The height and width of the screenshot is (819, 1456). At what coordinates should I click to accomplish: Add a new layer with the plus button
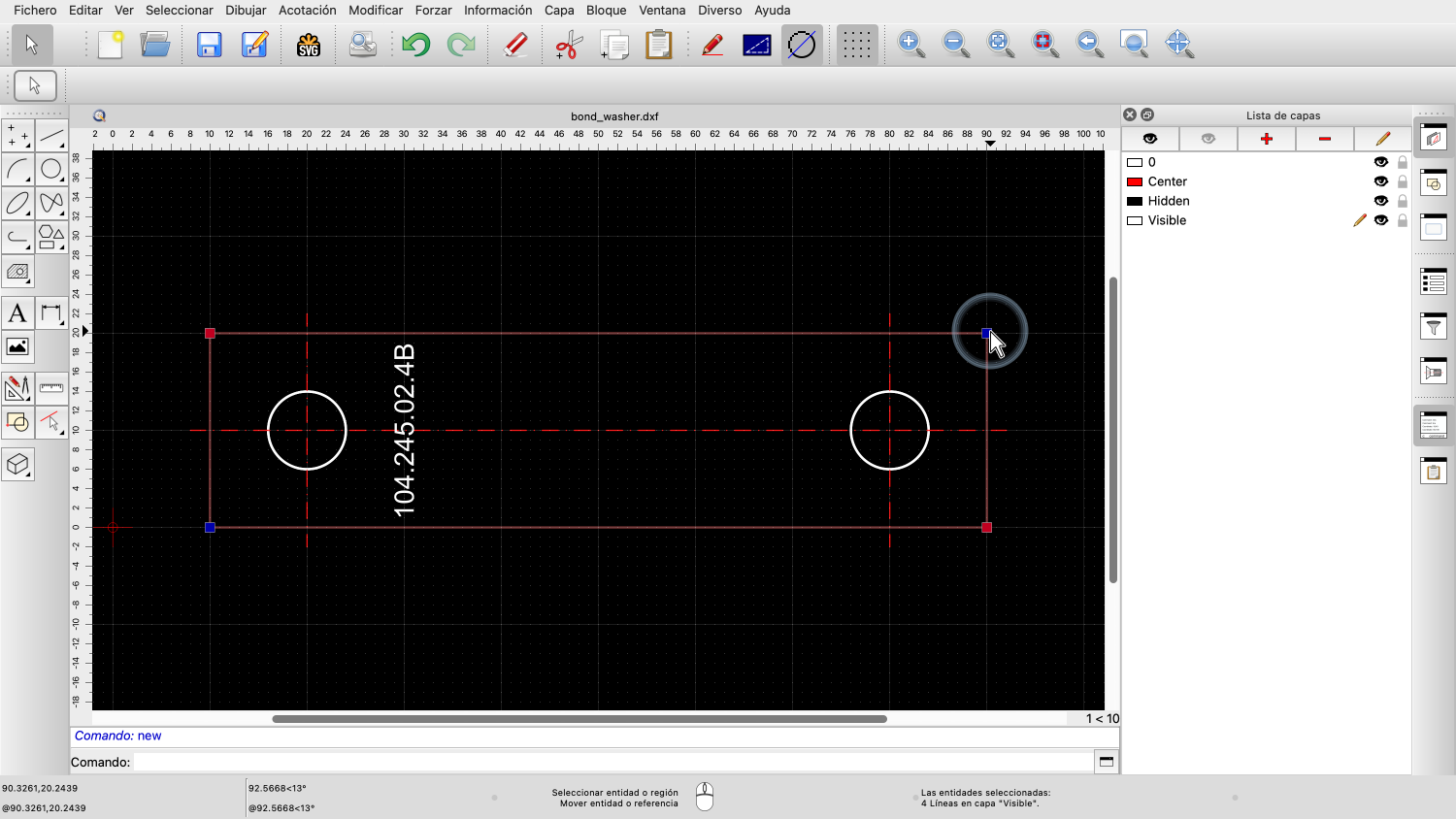tap(1266, 139)
